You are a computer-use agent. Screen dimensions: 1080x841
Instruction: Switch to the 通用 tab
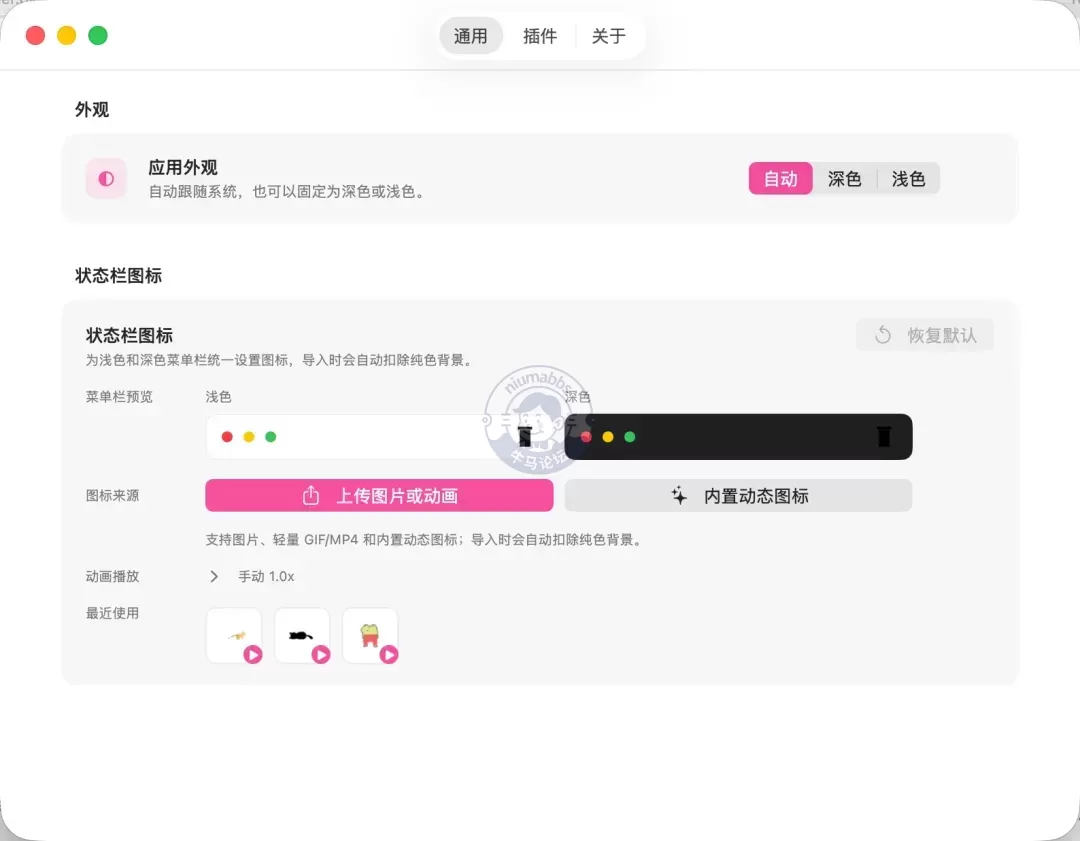(470, 36)
